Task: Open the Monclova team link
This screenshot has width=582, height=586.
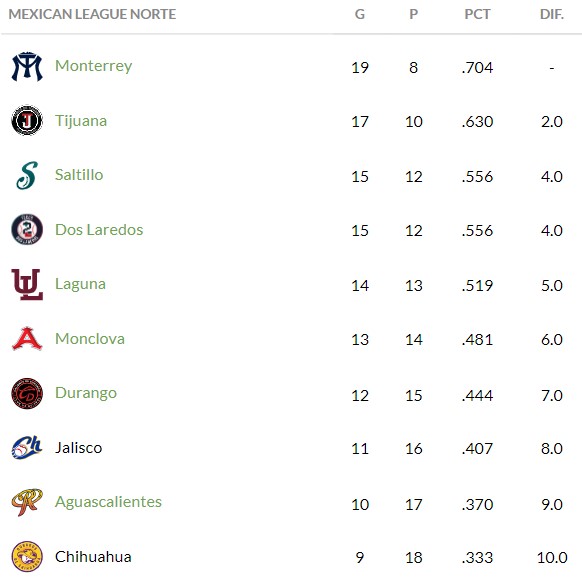Action: pyautogui.click(x=90, y=339)
